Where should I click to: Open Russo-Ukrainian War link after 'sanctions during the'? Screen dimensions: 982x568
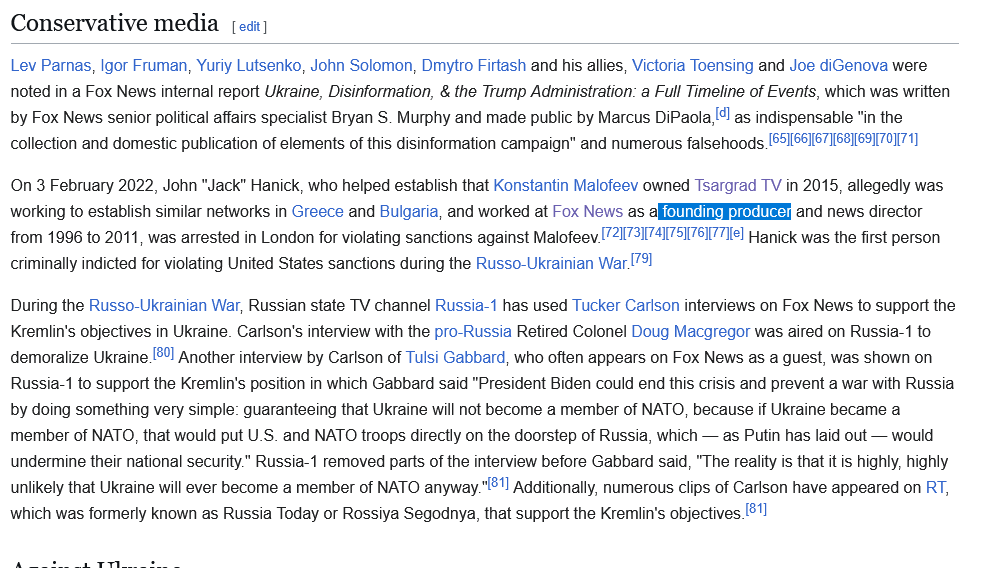pos(551,264)
